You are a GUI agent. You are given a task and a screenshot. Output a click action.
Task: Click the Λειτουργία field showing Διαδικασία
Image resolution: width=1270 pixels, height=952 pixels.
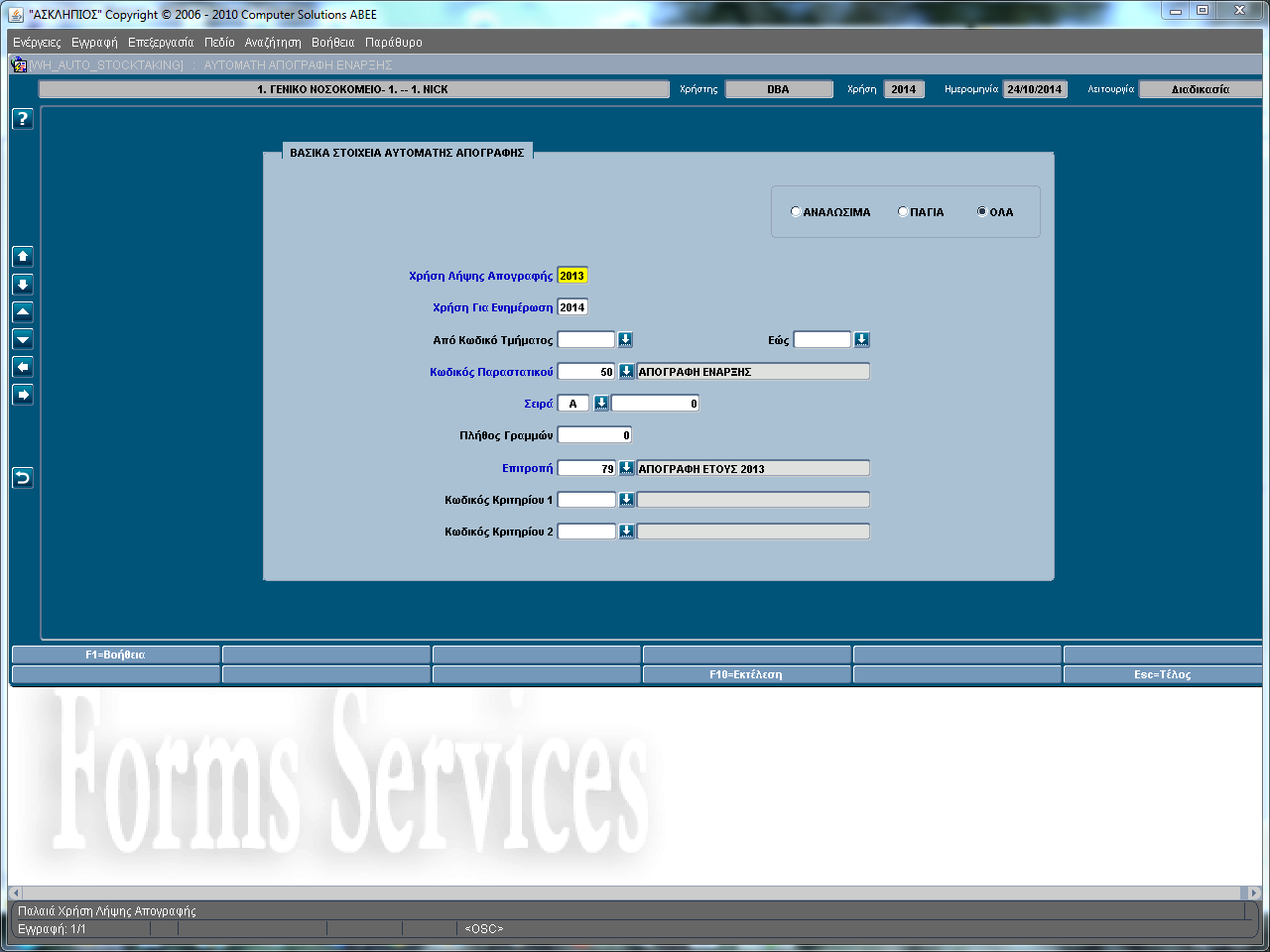pos(1201,89)
